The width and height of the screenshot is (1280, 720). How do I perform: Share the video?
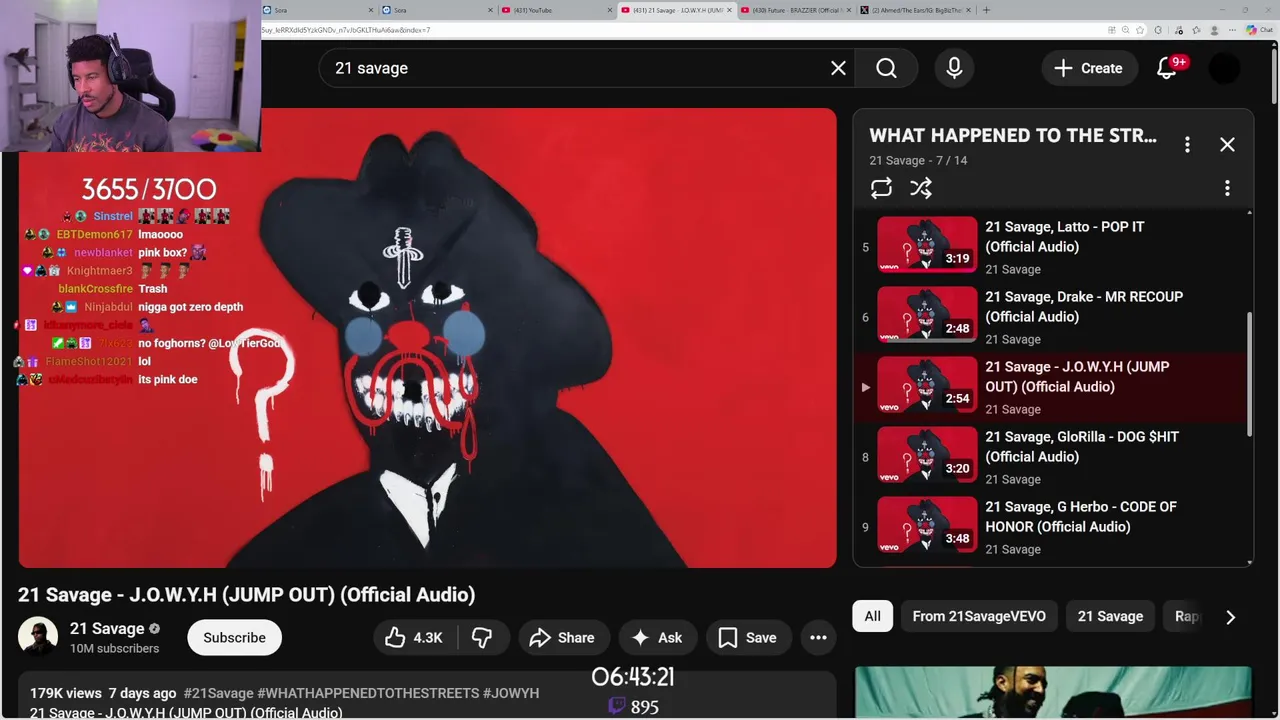[562, 637]
